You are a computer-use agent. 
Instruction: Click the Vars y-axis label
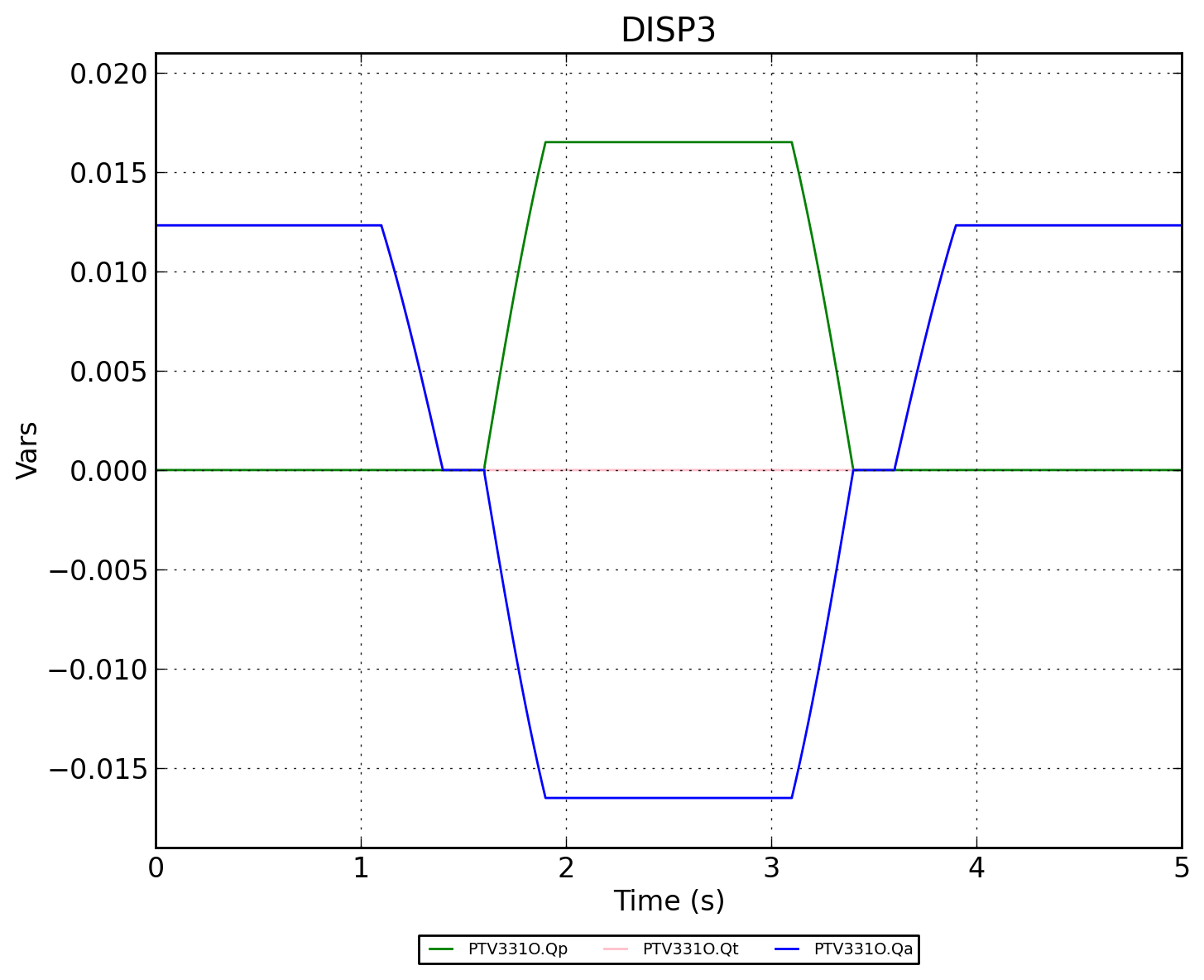tap(28, 450)
